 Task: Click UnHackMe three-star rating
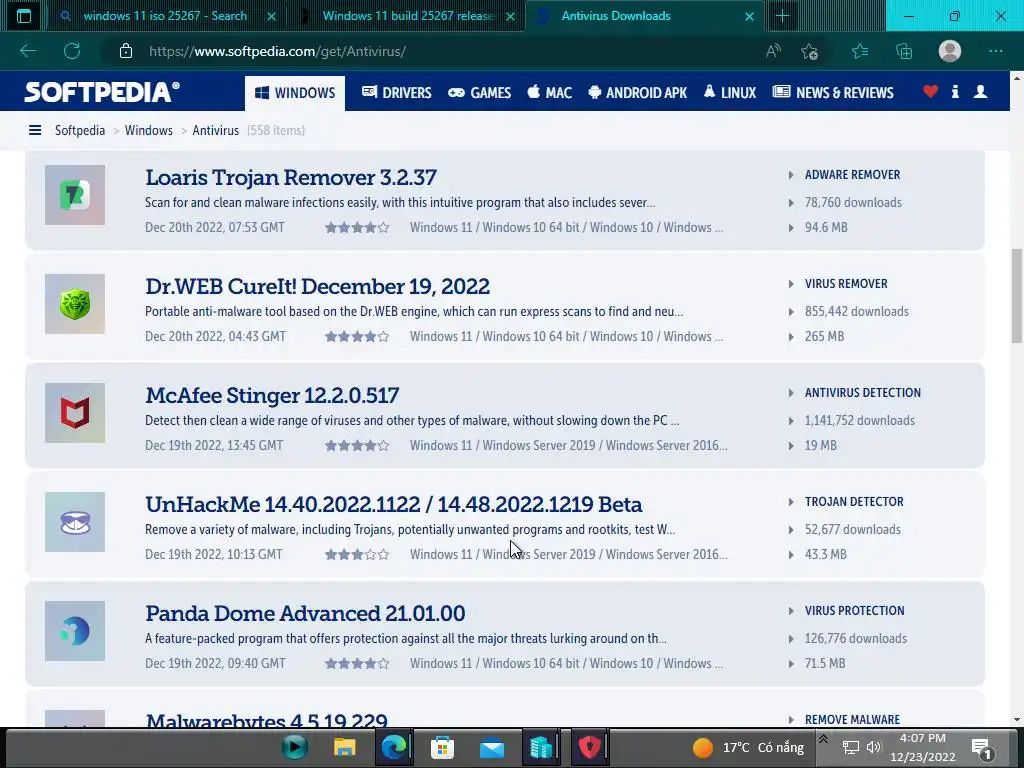[357, 554]
